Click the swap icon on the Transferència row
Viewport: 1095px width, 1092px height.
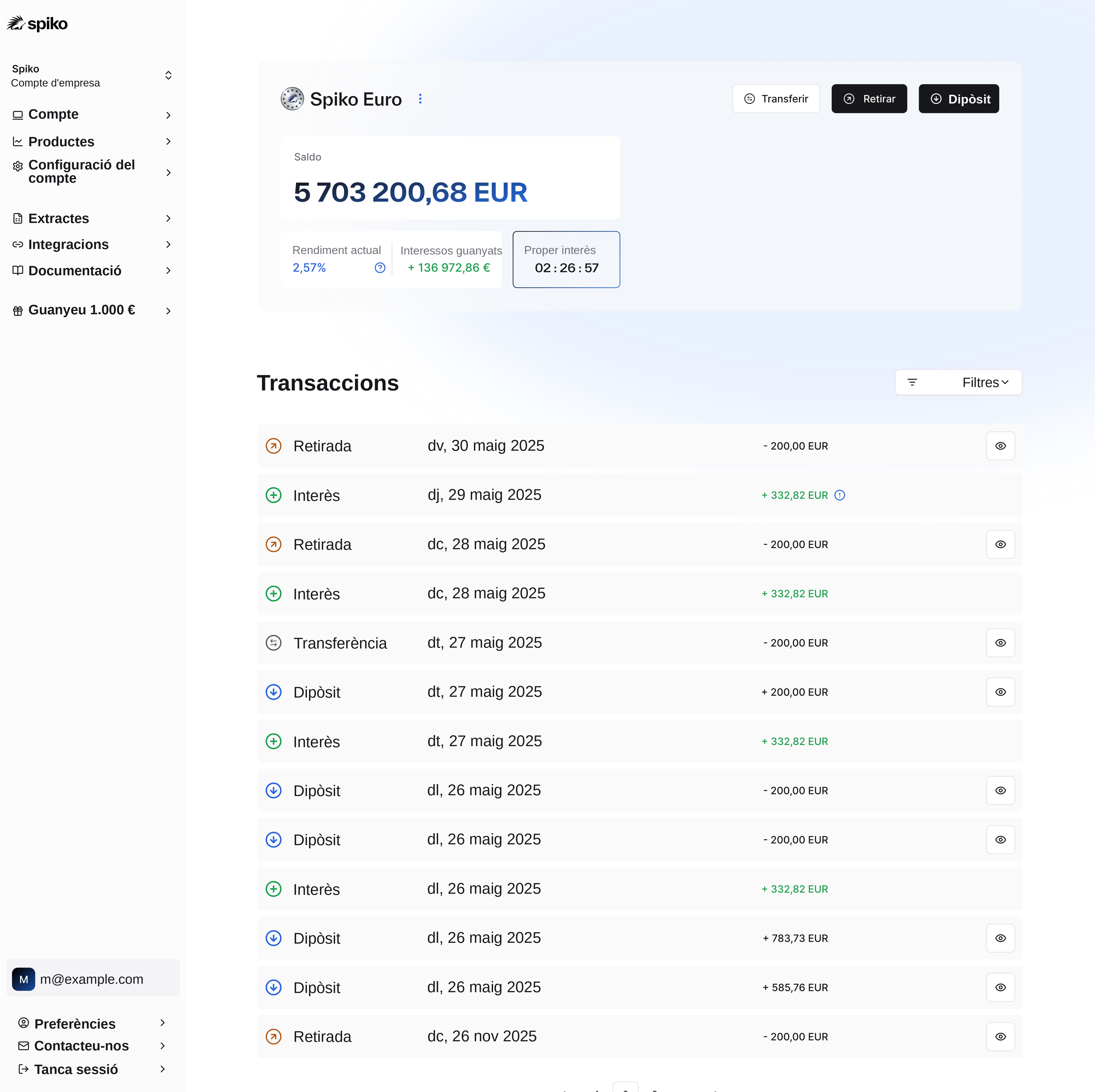tap(274, 643)
